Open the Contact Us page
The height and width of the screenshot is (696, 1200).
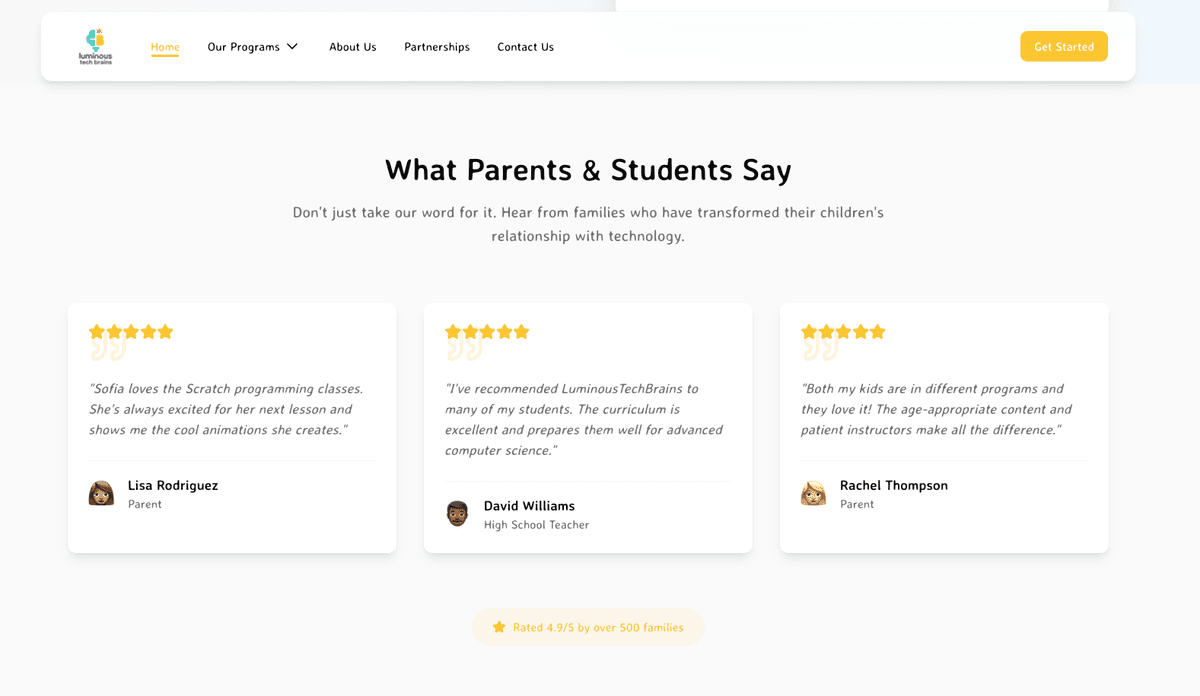pos(525,47)
